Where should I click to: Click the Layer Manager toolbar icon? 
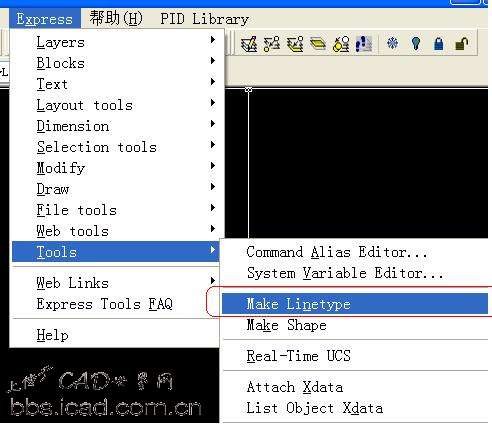pos(249,44)
